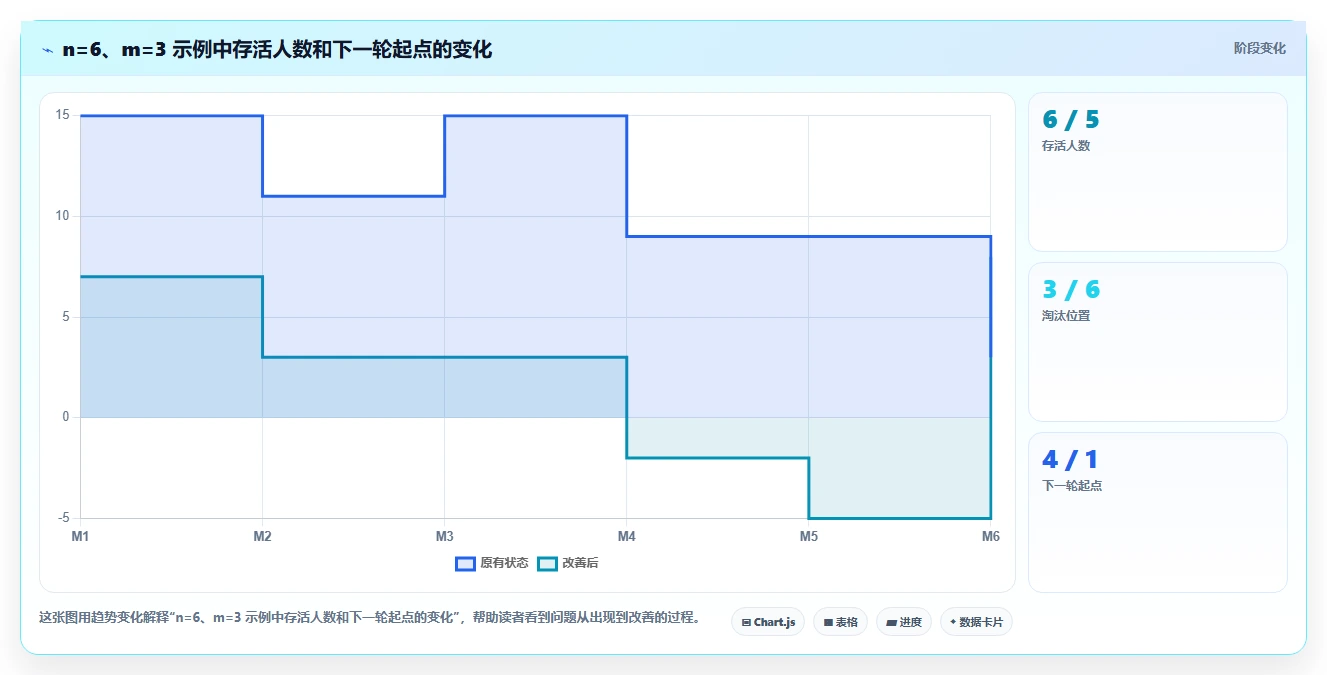Click the 3 / 6 value text

point(1070,290)
